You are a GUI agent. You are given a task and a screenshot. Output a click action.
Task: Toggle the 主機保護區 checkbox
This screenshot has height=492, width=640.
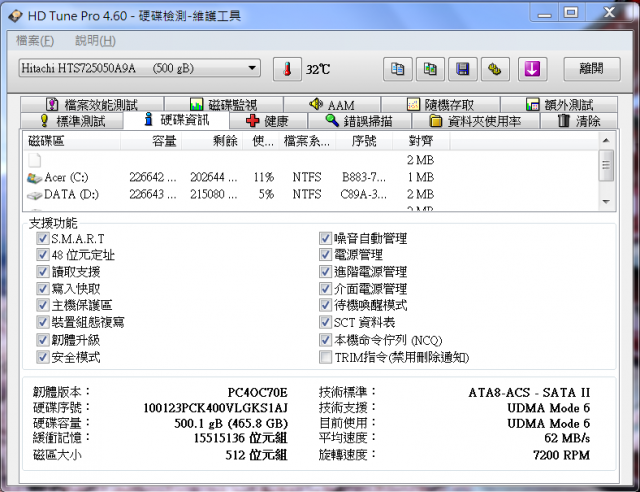pyautogui.click(x=42, y=305)
